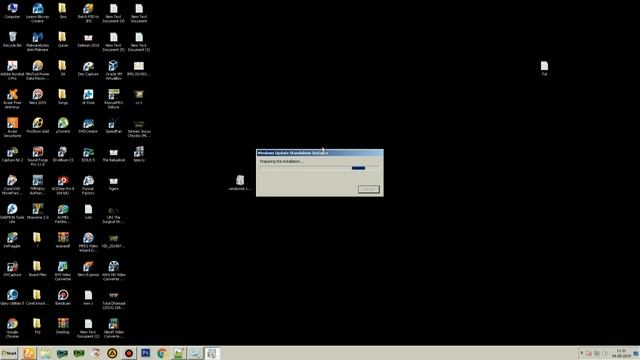Click the red record icon in taskbar
The width and height of the screenshot is (640, 360).
click(x=129, y=353)
